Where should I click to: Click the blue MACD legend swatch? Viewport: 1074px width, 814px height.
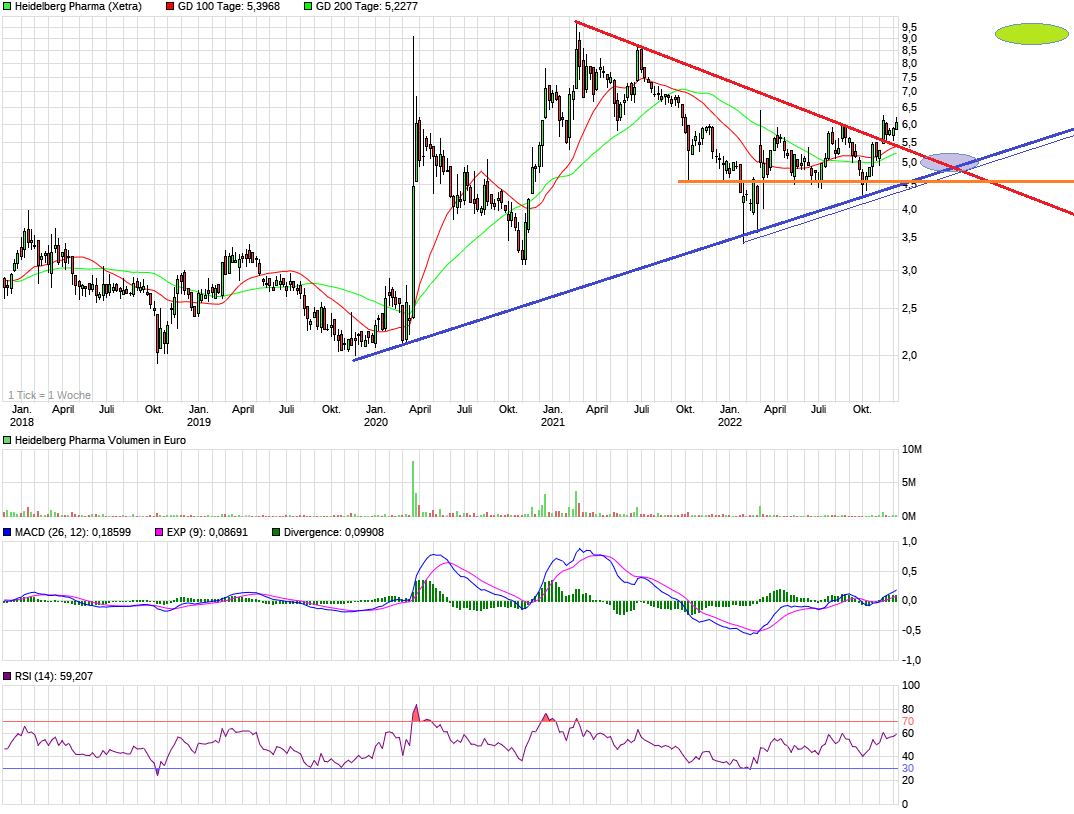[8, 532]
